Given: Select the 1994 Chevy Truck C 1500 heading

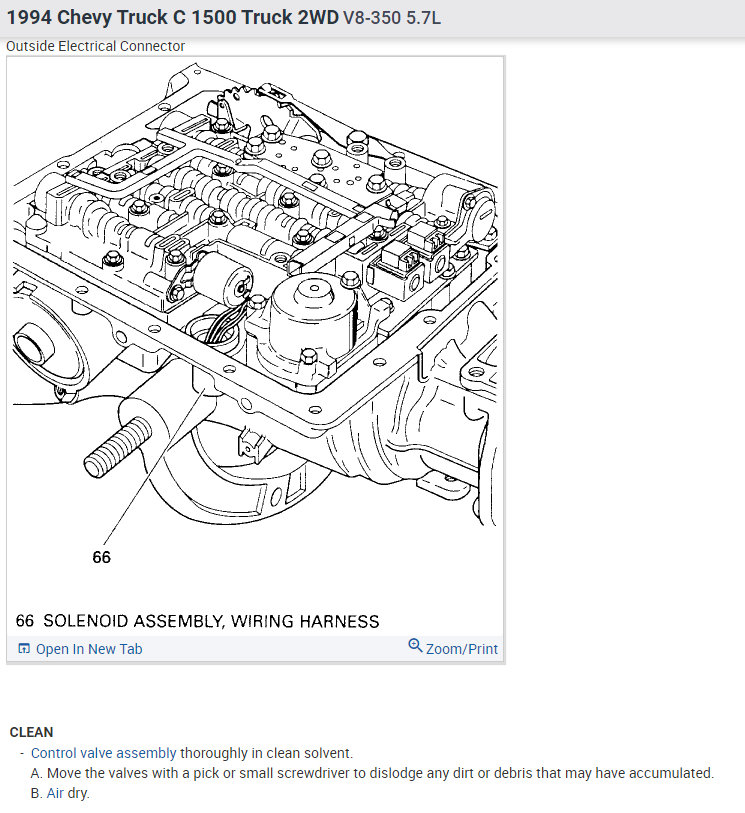Looking at the screenshot, I should [172, 18].
